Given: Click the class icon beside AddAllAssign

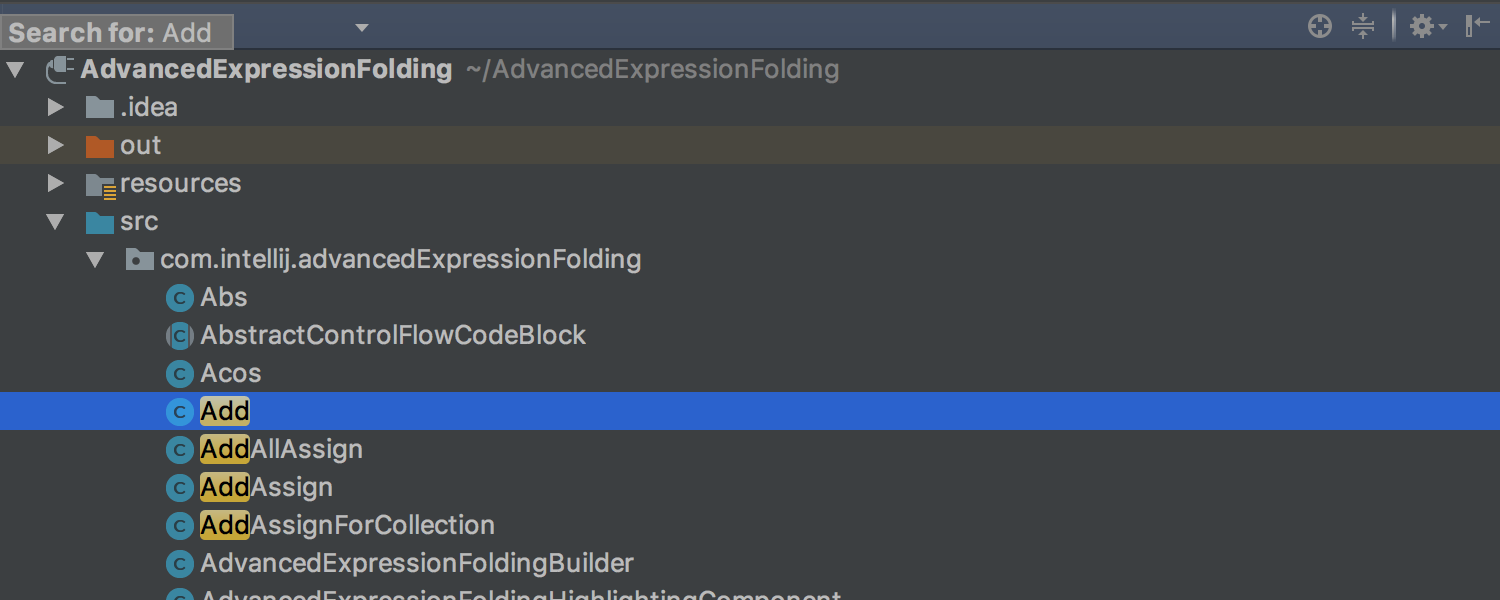Looking at the screenshot, I should tap(179, 449).
